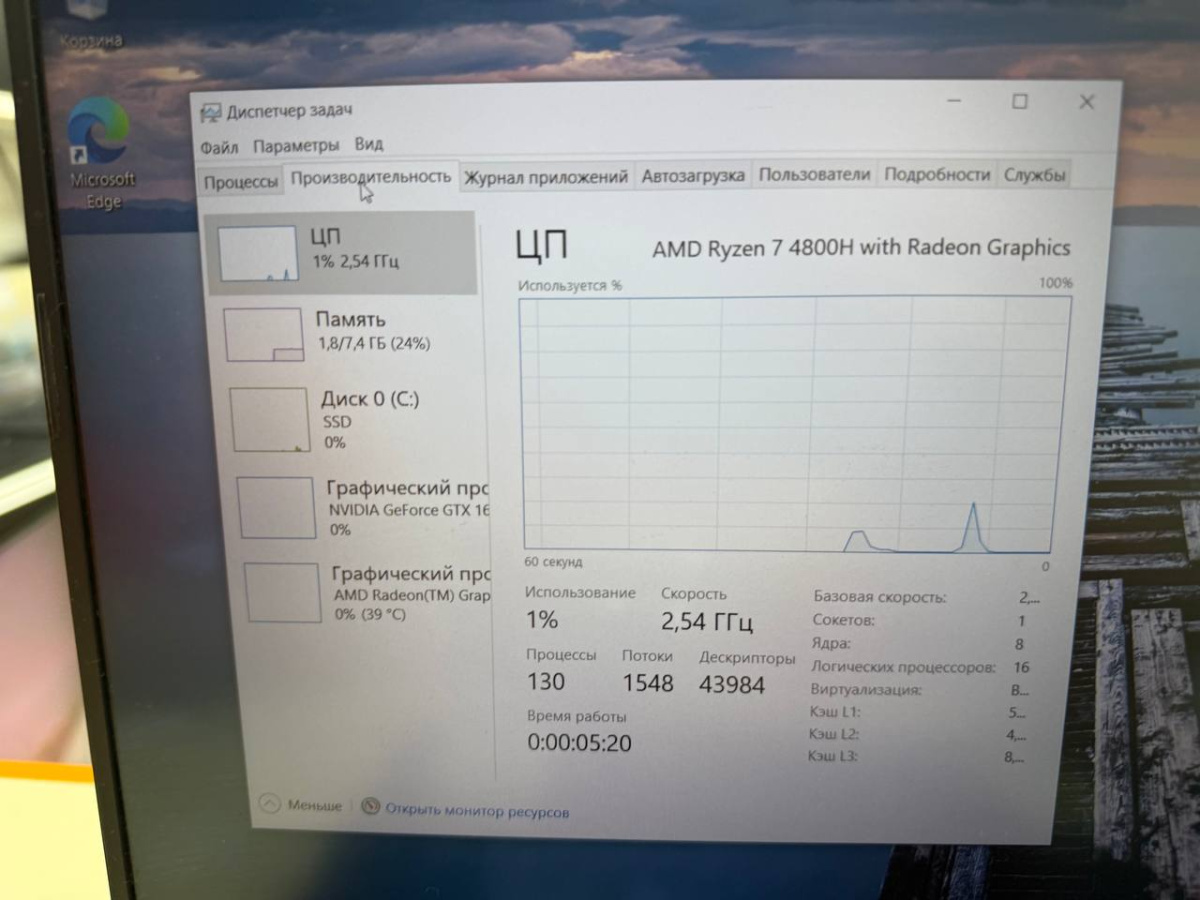Image resolution: width=1200 pixels, height=900 pixels.
Task: Switch to Журнал приложений tab
Action: tap(546, 177)
